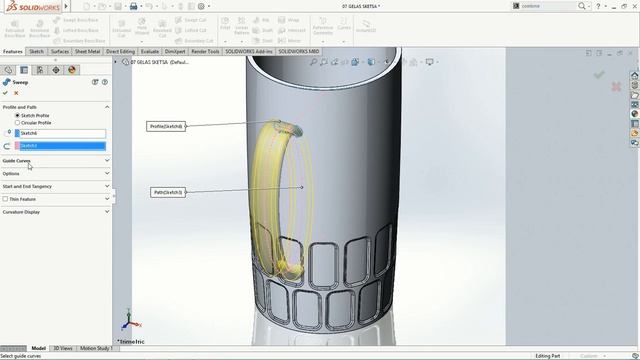Open SOLIDWORKS Resources home icon in task pane
This screenshot has height=360, width=640.
coord(635,76)
